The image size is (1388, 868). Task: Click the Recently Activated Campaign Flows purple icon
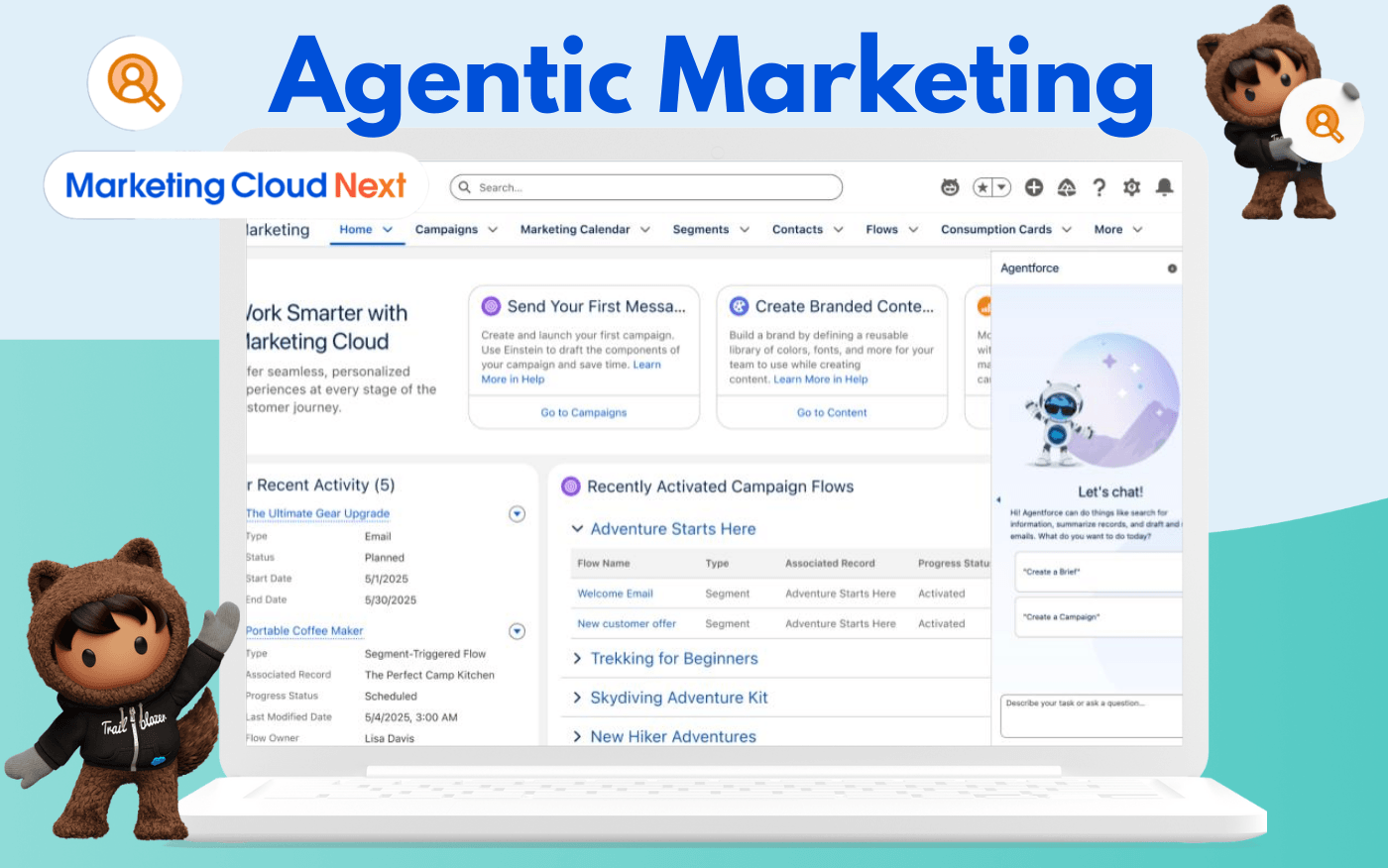click(570, 487)
